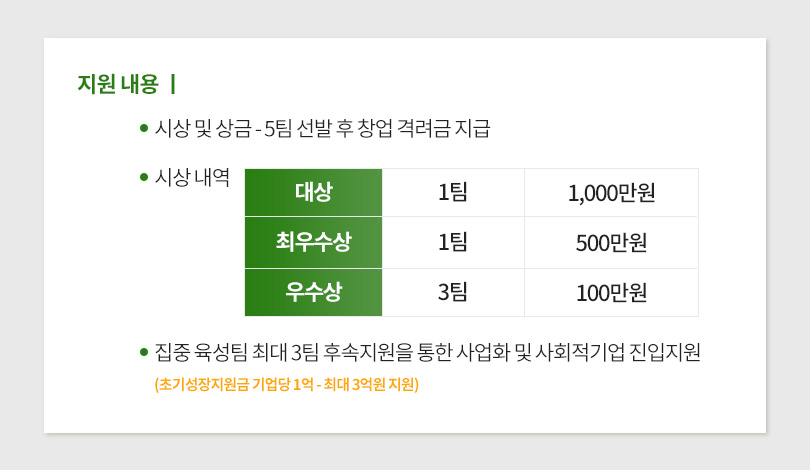The height and width of the screenshot is (470, 810).
Task: Click the 1,000만원 prize amount cell
Action: (611, 193)
